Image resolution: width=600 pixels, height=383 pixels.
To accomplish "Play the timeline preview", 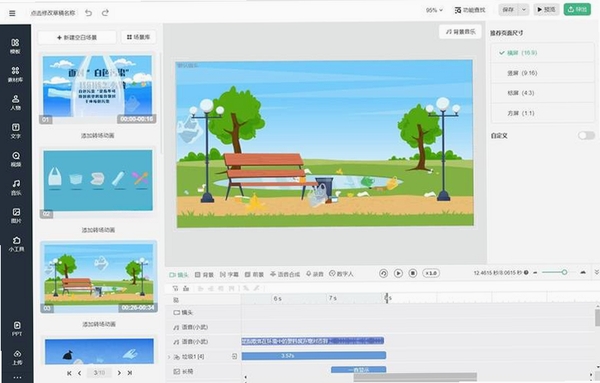I will (x=398, y=273).
